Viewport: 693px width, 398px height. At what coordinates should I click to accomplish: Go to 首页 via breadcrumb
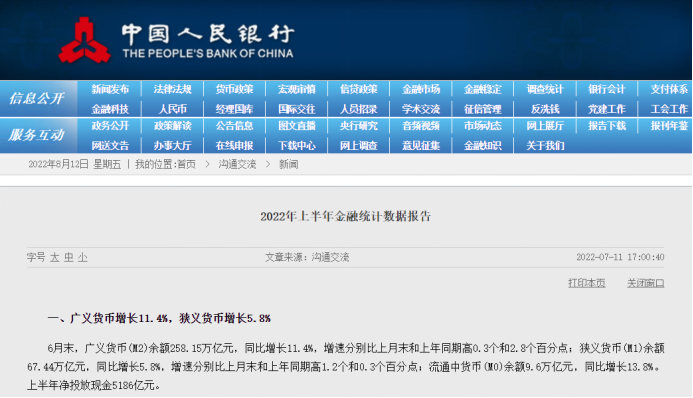coord(186,164)
